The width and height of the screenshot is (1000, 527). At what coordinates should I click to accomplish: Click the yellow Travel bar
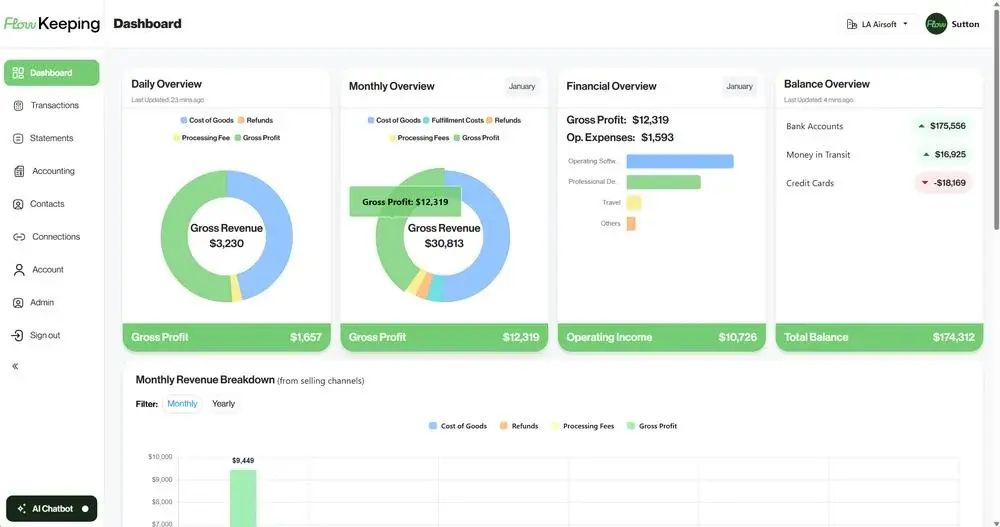click(x=633, y=203)
